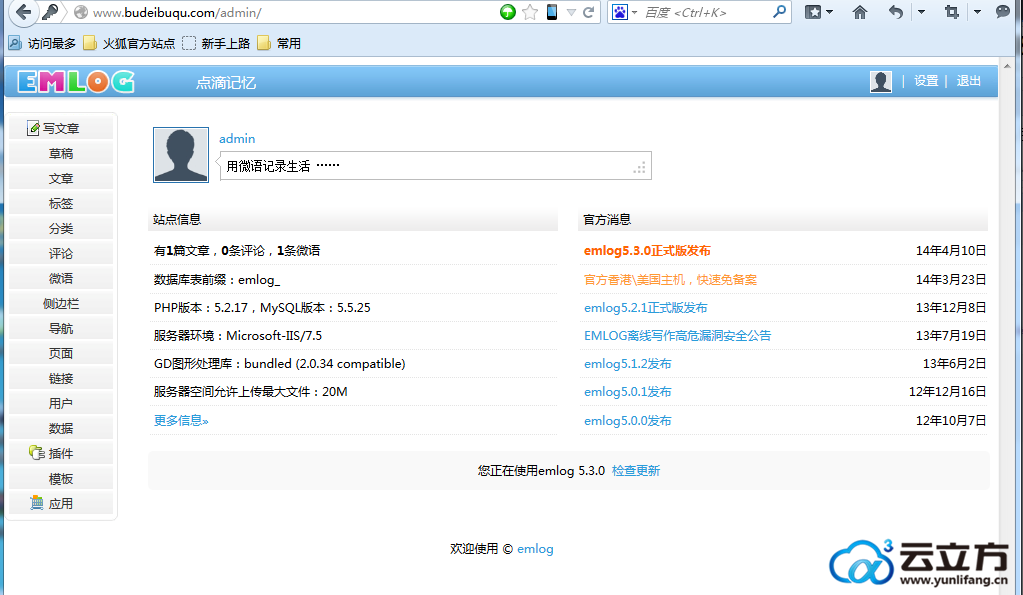
Task: Click the browser back arrow button
Action: tap(23, 12)
